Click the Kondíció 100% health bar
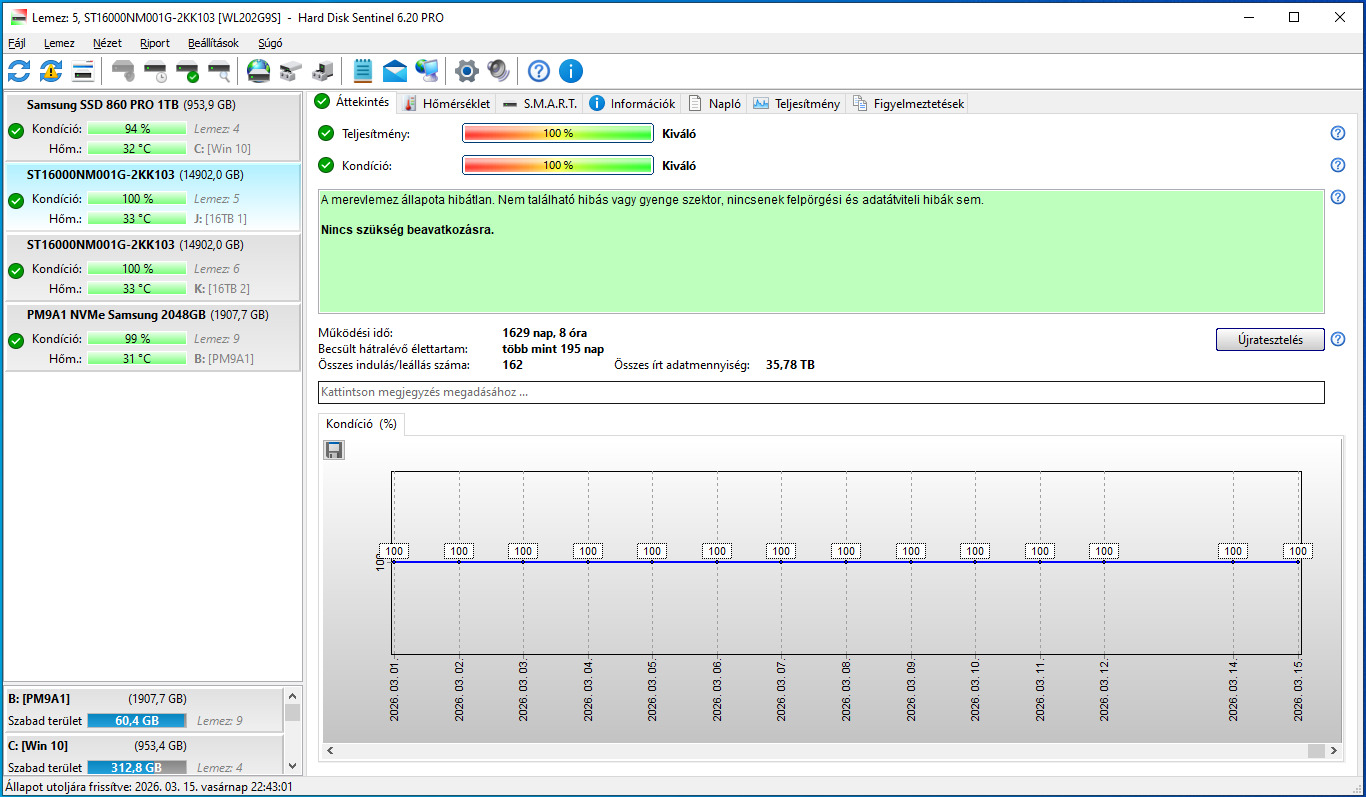 click(x=557, y=166)
